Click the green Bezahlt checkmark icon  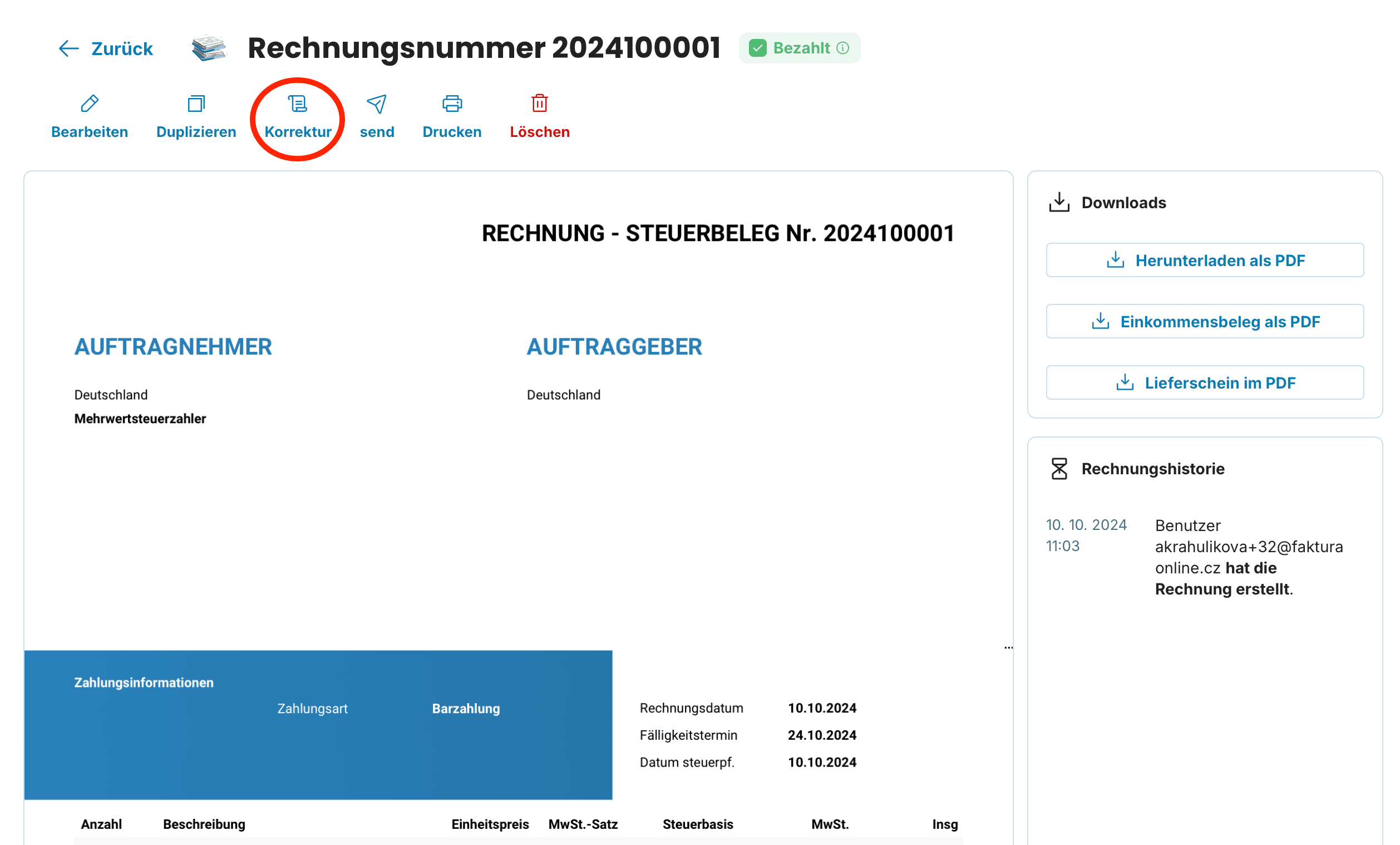click(757, 48)
